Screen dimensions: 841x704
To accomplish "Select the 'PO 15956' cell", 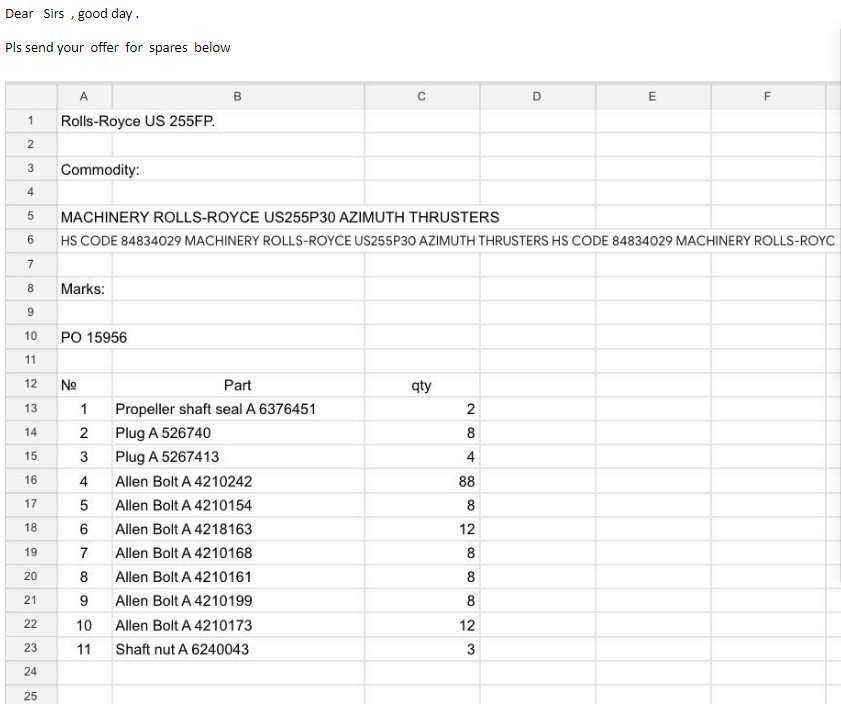I will pyautogui.click(x=94, y=337).
